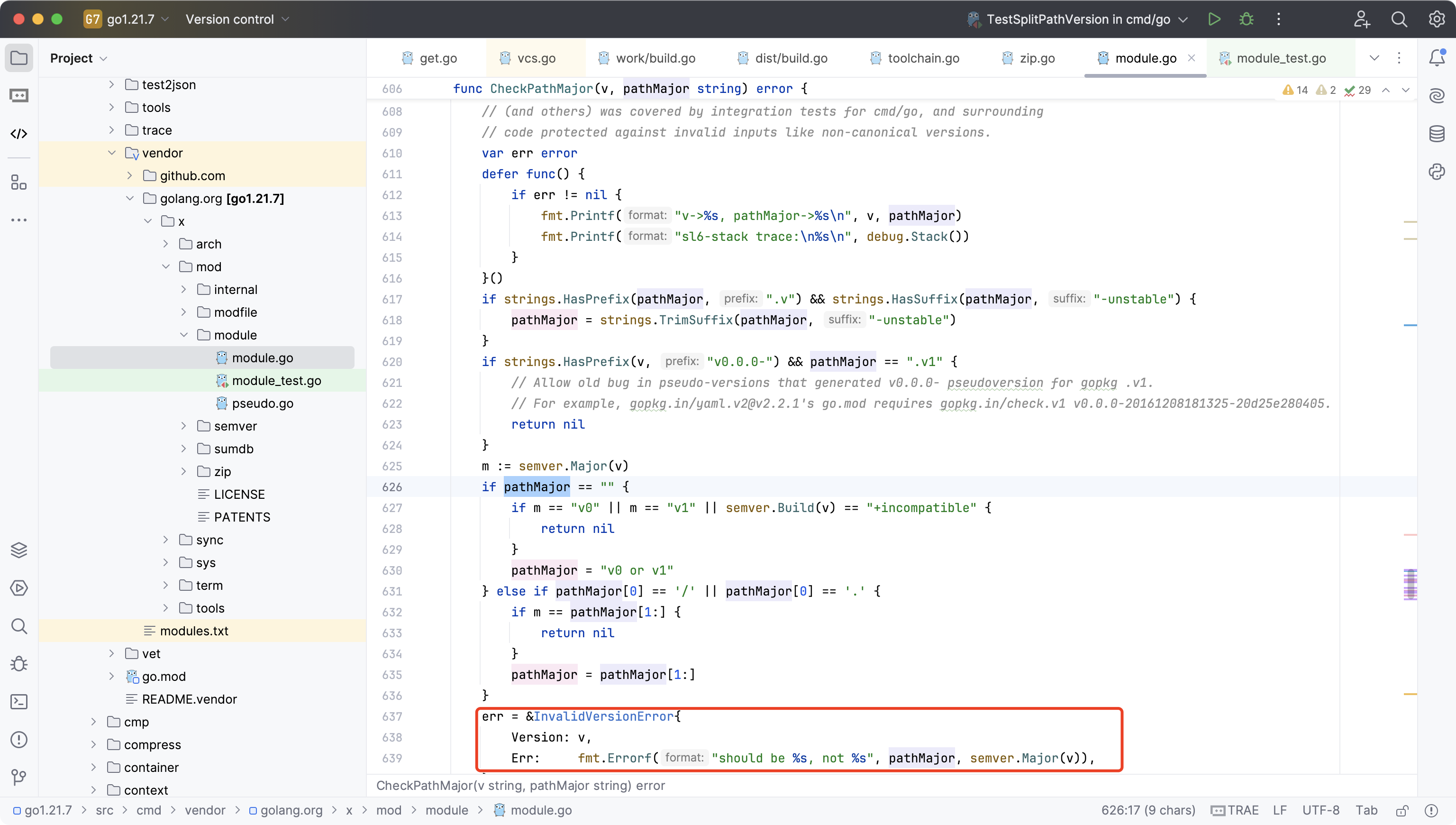Collapse the mod folder

(165, 267)
